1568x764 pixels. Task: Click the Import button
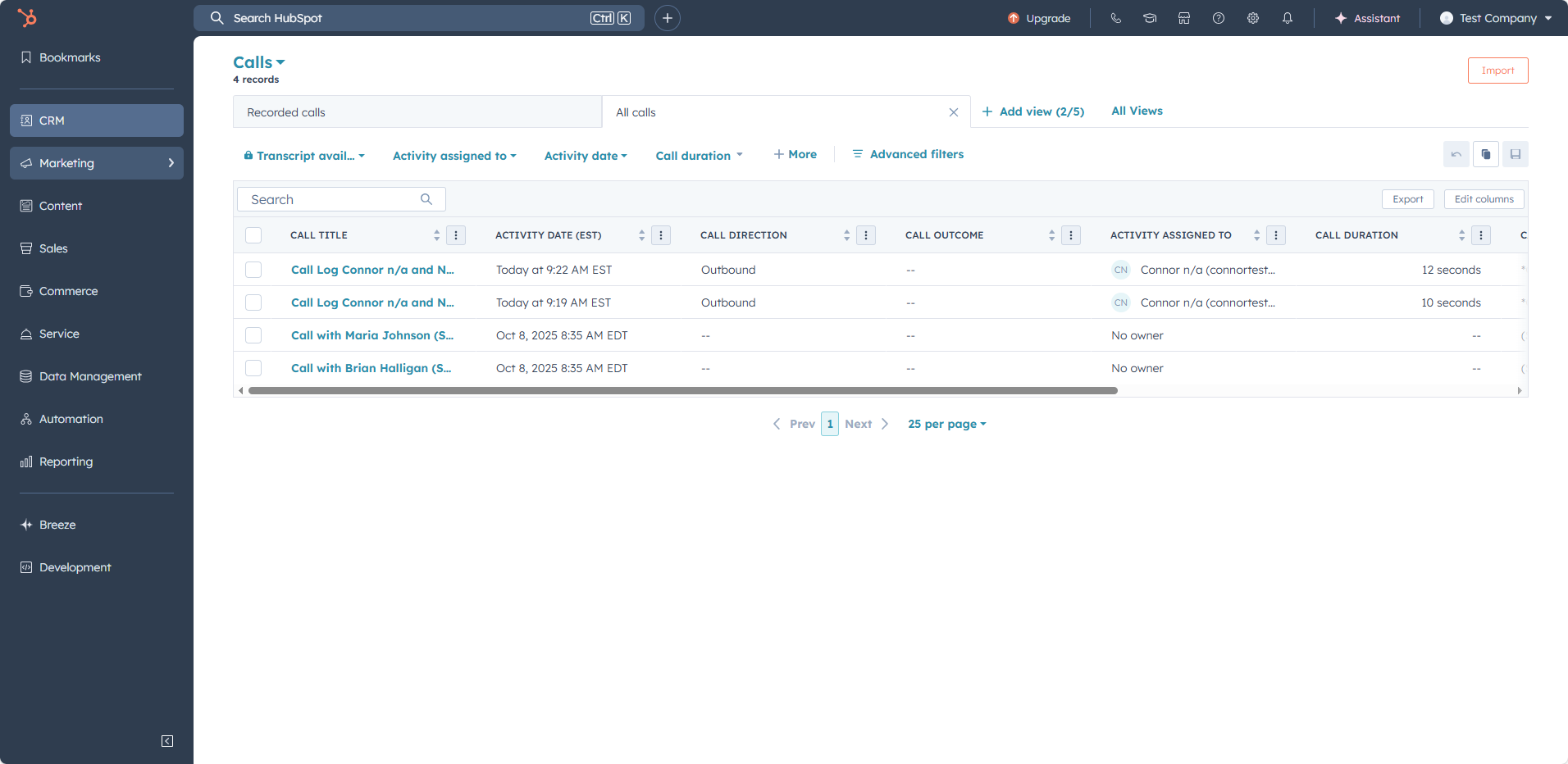coord(1497,70)
